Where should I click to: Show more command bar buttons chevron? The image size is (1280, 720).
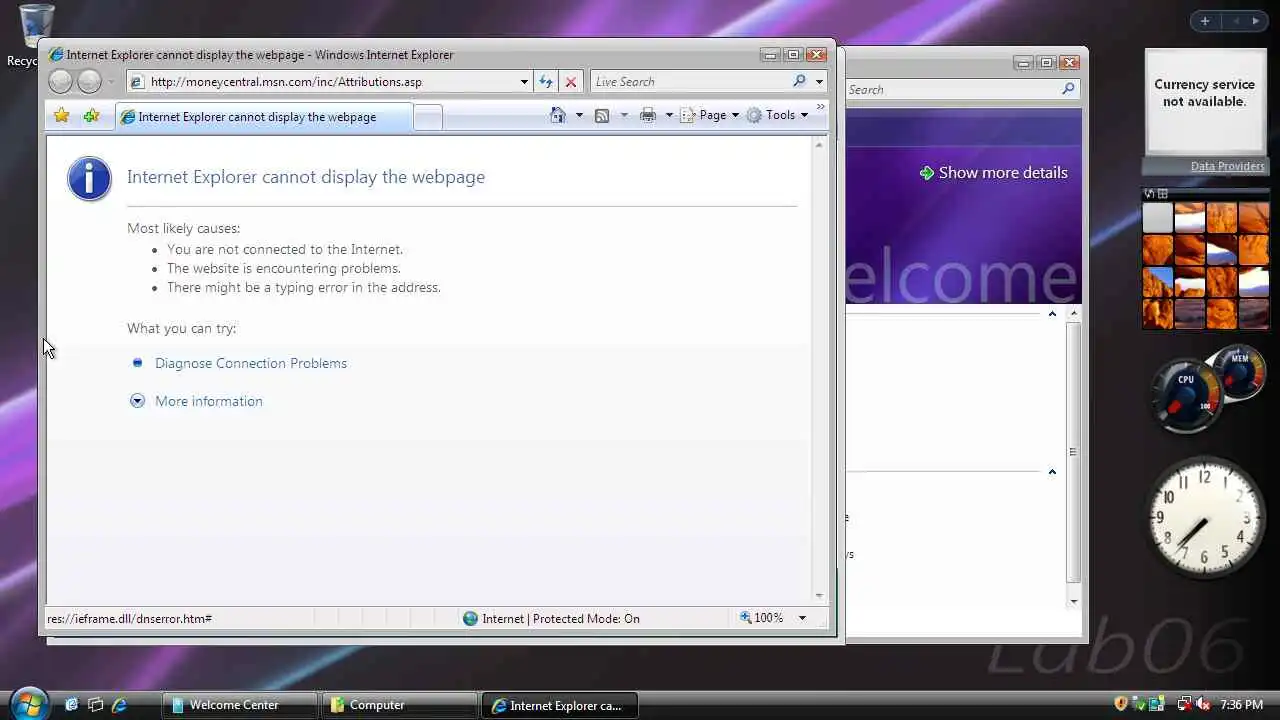click(821, 107)
